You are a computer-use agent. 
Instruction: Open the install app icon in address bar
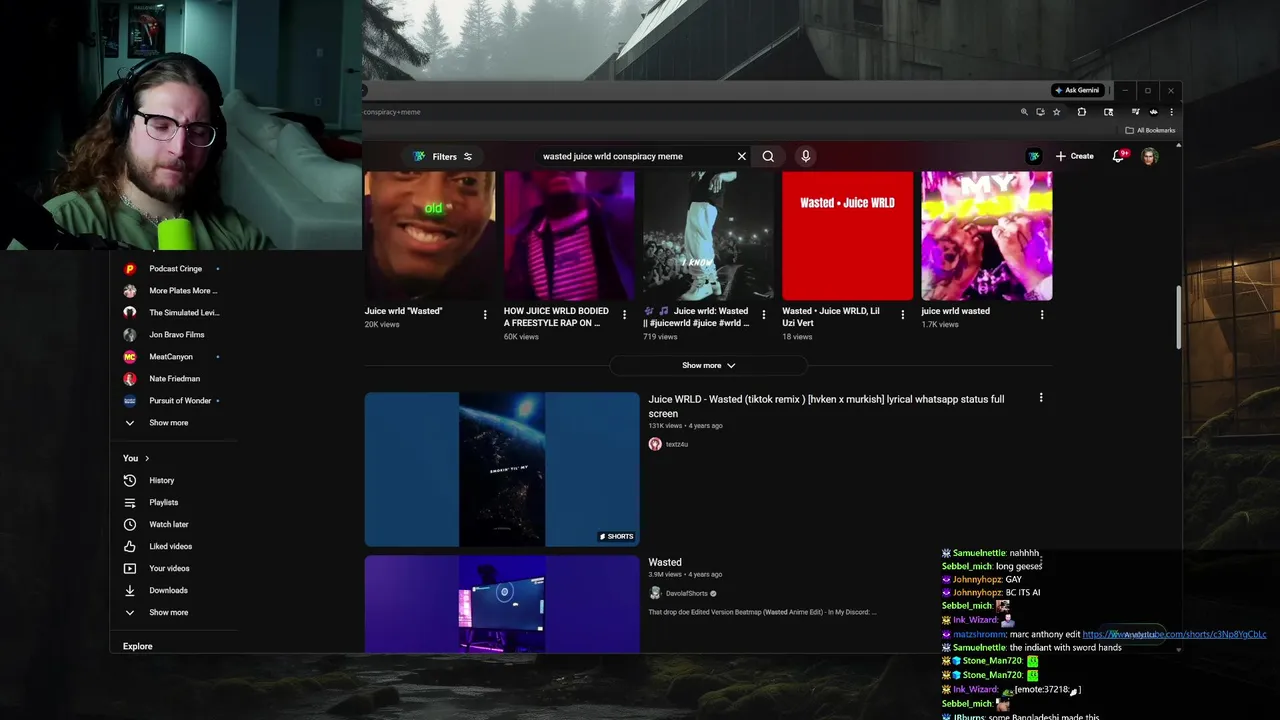(1040, 112)
